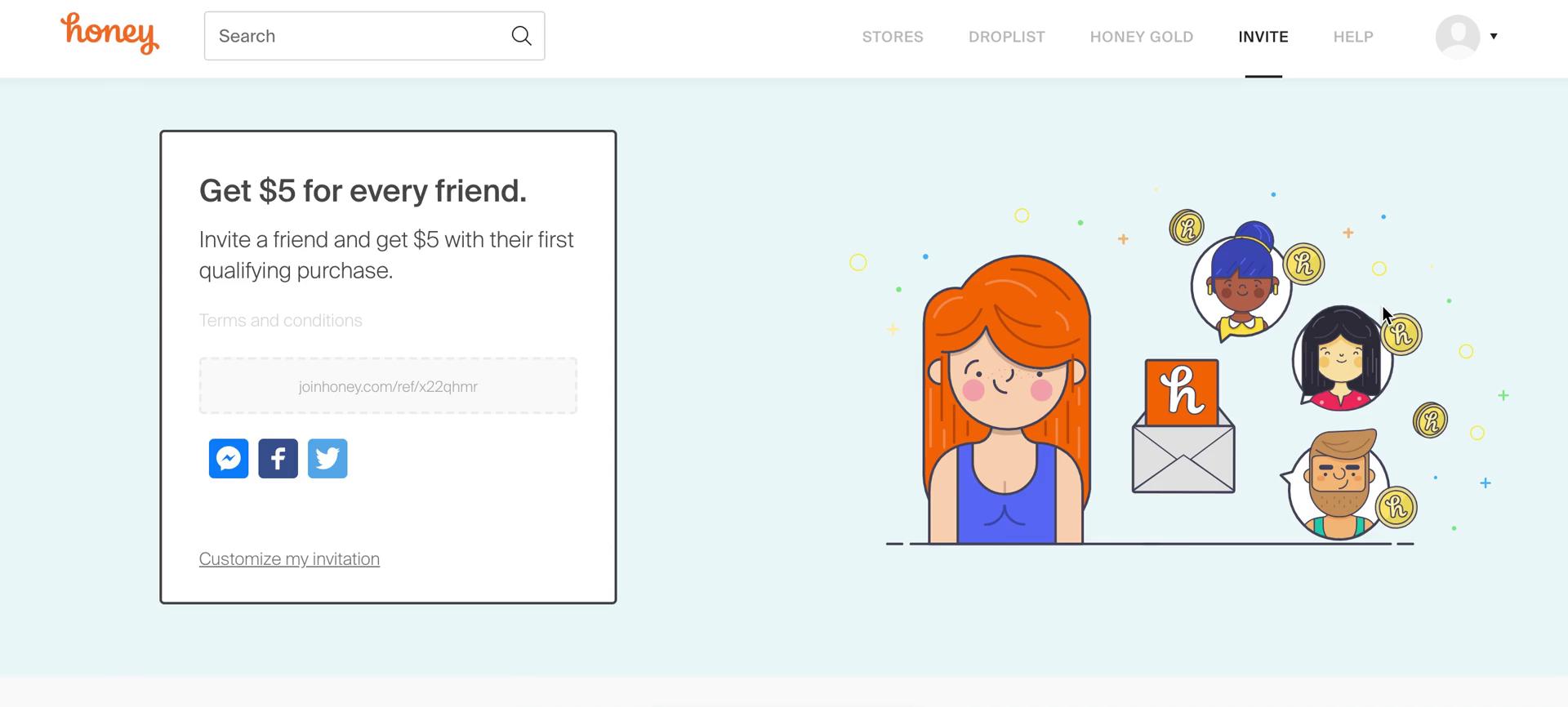Click the user avatar icon
This screenshot has width=1568, height=707.
(1458, 36)
